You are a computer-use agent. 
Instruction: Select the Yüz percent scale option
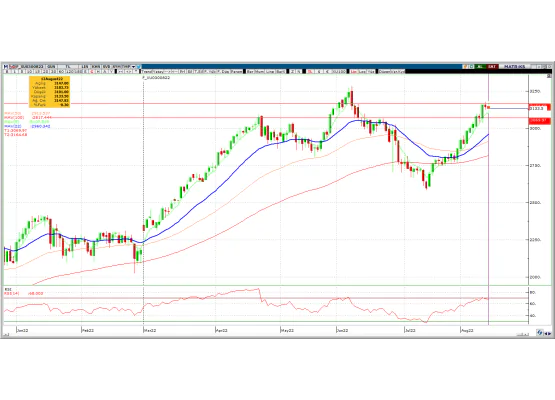coord(371,71)
